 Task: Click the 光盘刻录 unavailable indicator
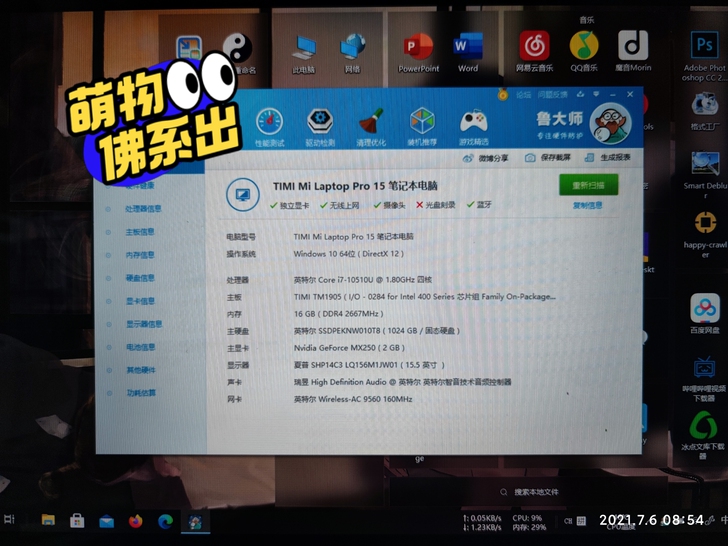436,205
